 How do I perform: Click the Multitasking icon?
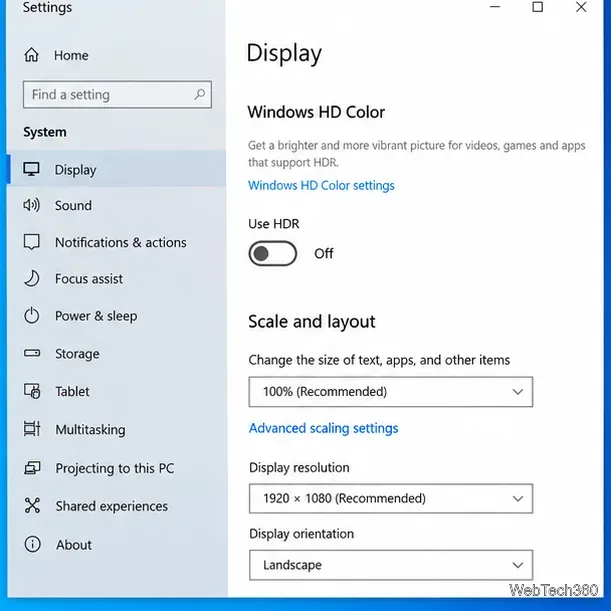pyautogui.click(x=32, y=429)
